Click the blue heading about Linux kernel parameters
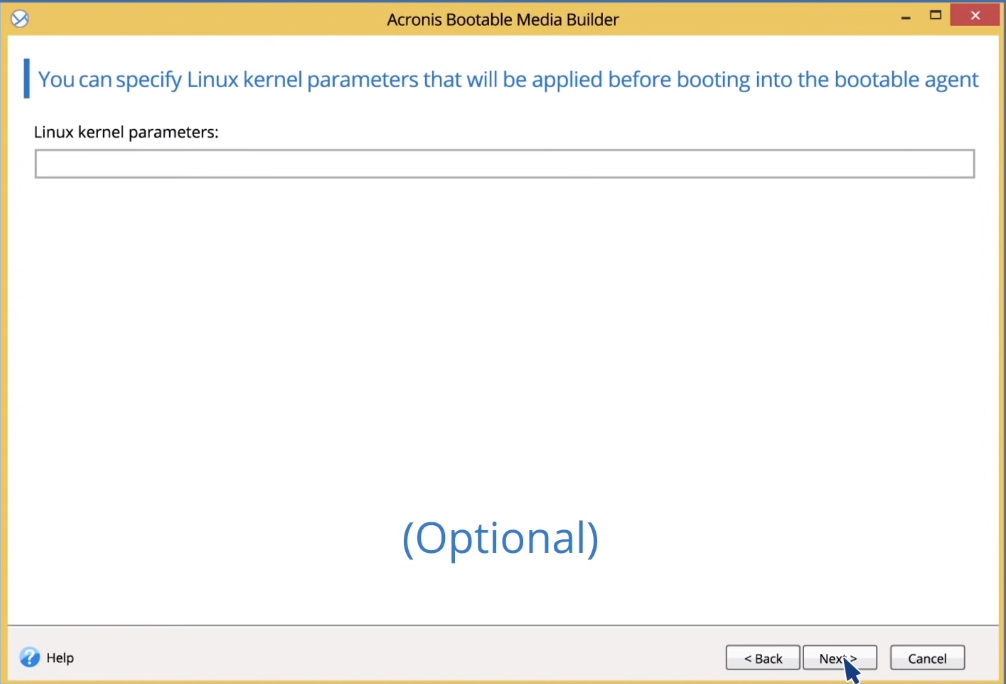The height and width of the screenshot is (684, 1006). [x=508, y=80]
